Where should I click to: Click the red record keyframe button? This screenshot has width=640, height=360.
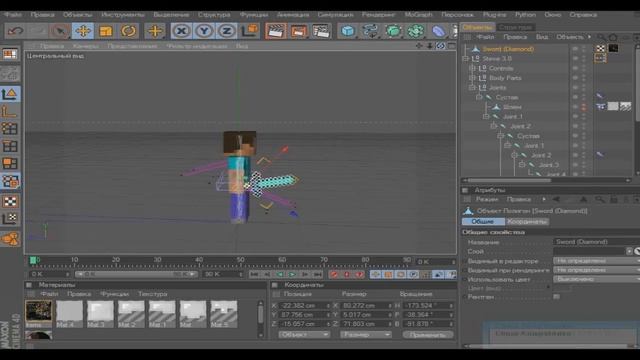tap(334, 274)
